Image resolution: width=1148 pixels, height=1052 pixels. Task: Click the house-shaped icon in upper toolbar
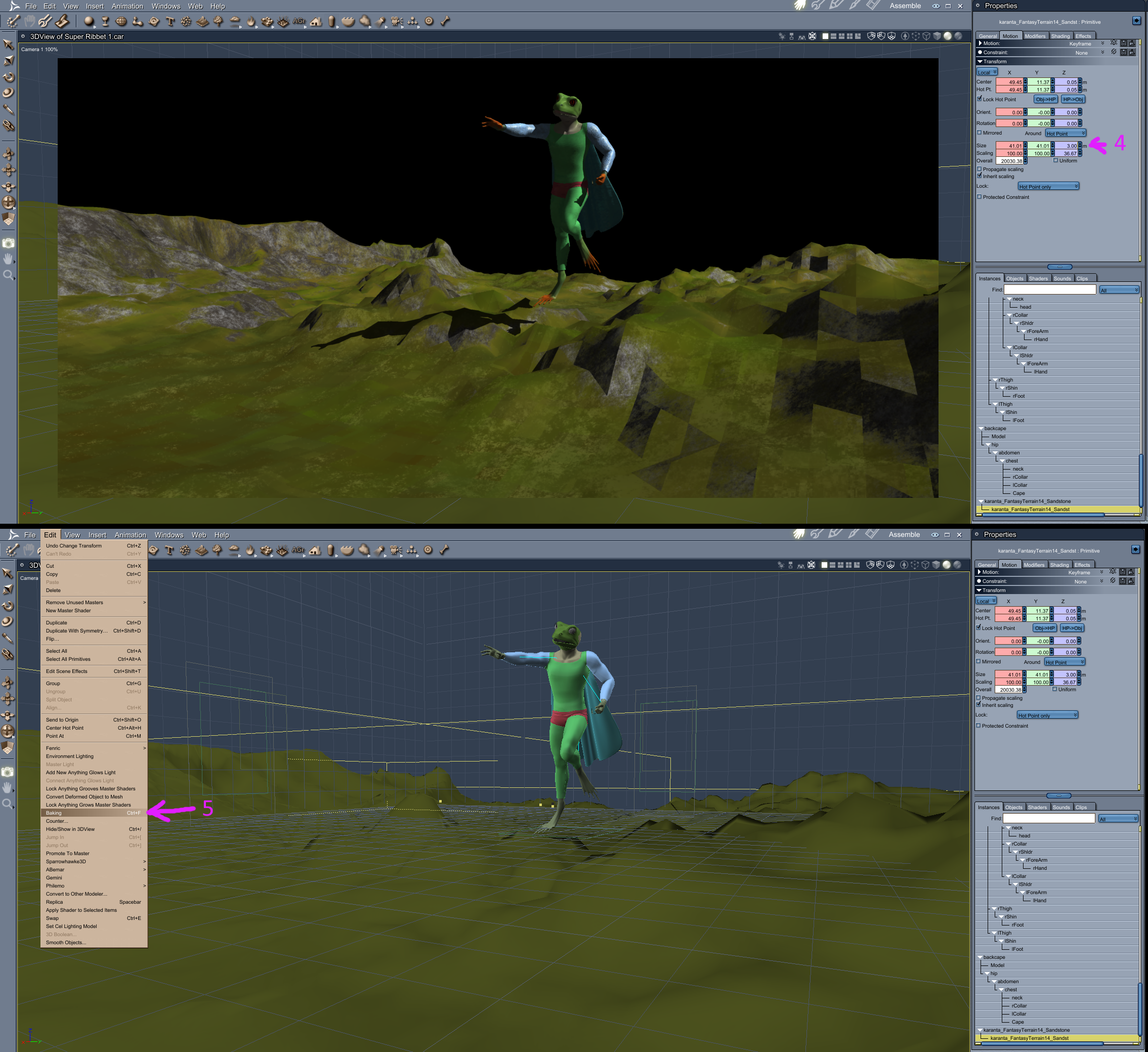pyautogui.click(x=316, y=22)
